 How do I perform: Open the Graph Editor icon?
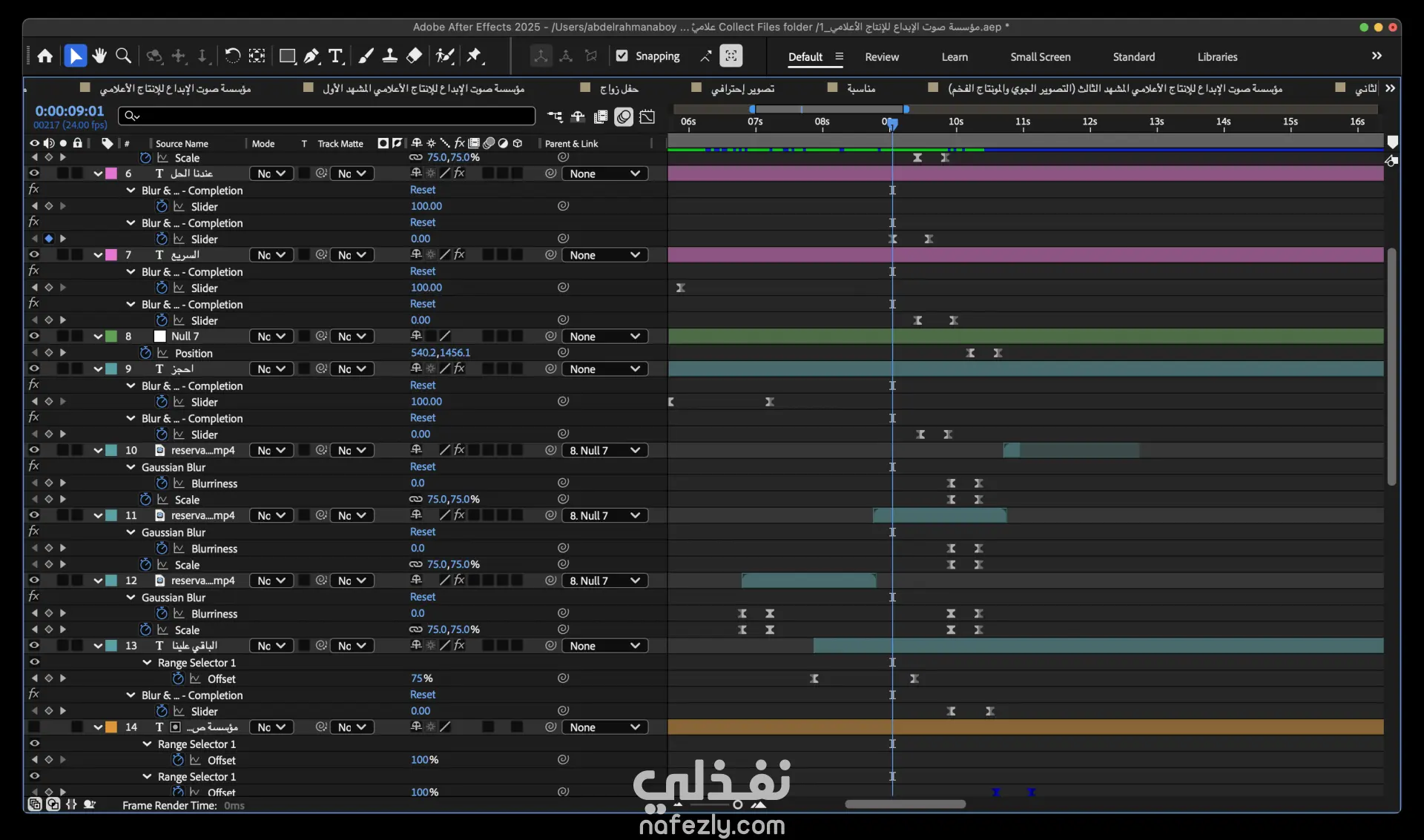pyautogui.click(x=647, y=116)
